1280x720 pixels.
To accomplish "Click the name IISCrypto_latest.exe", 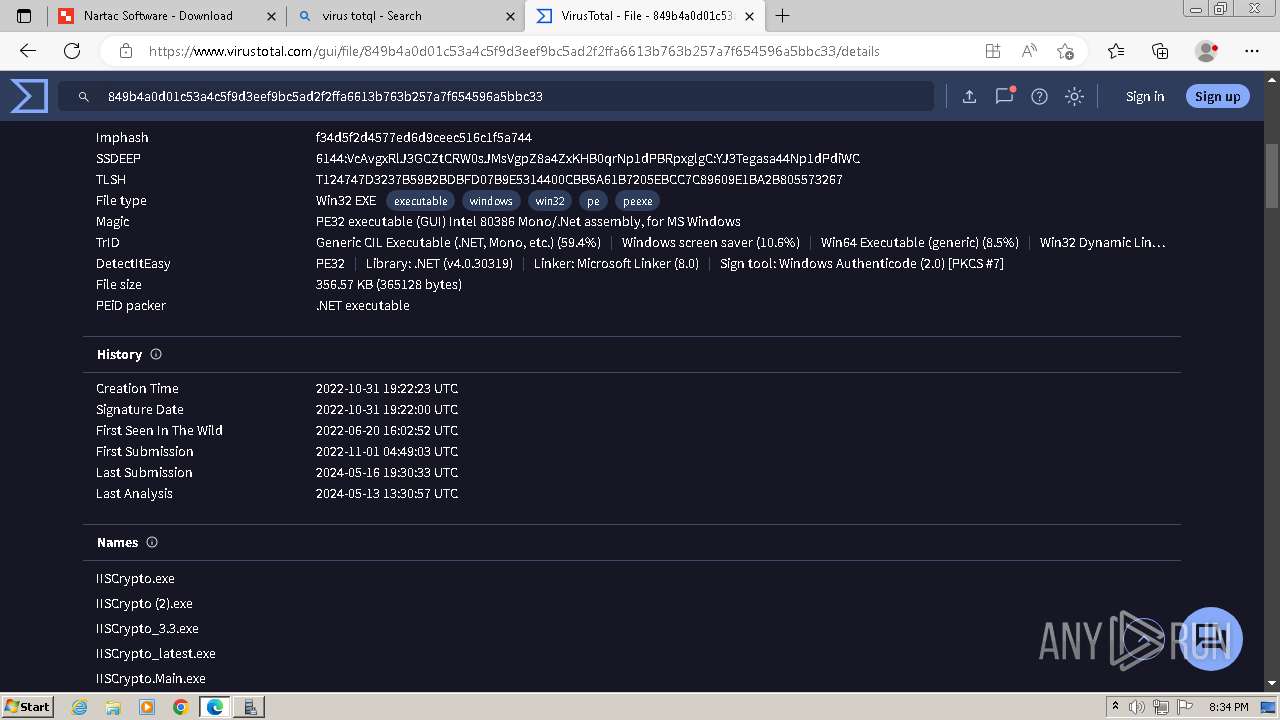I will coord(156,654).
